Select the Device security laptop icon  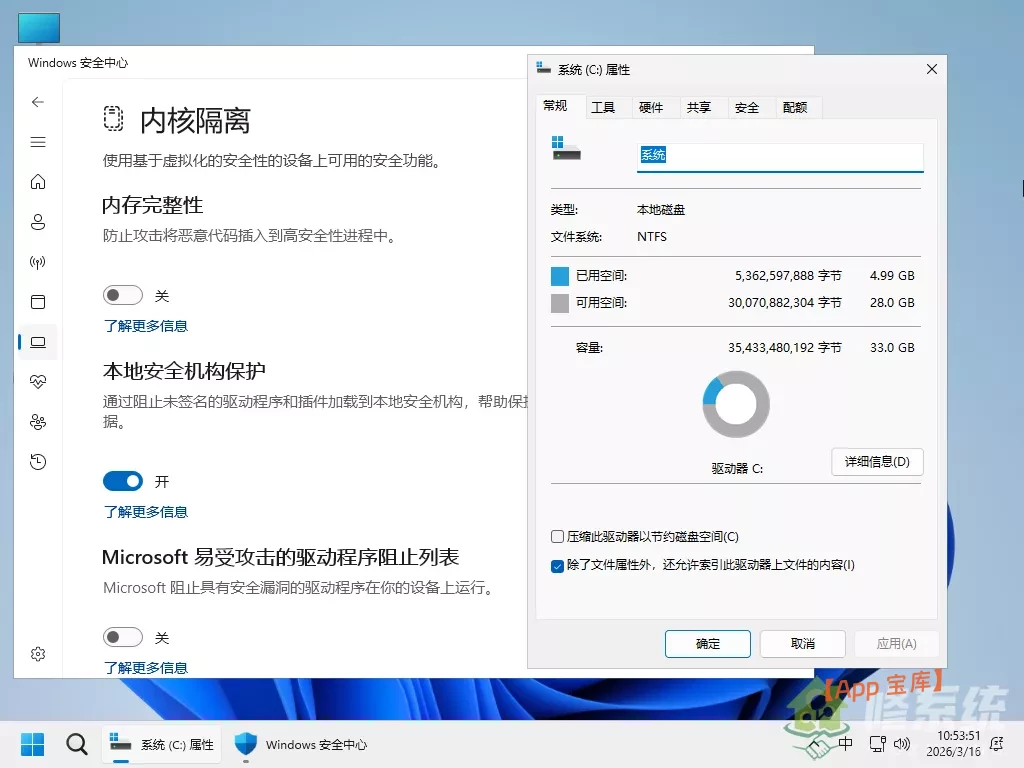[38, 342]
